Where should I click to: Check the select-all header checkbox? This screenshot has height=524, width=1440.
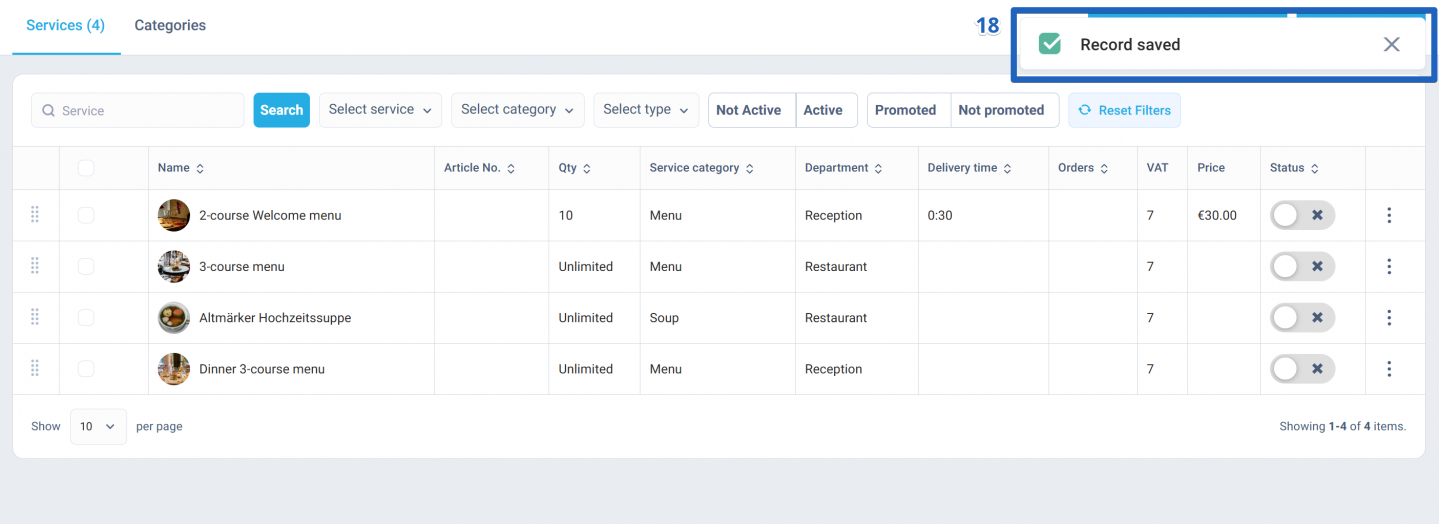(86, 168)
